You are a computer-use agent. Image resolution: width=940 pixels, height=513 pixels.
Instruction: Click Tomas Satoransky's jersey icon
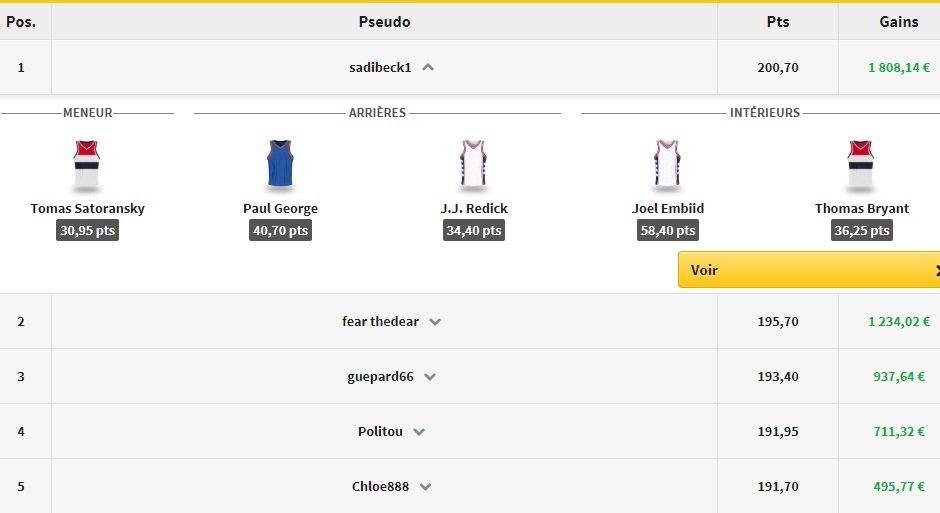(87, 165)
